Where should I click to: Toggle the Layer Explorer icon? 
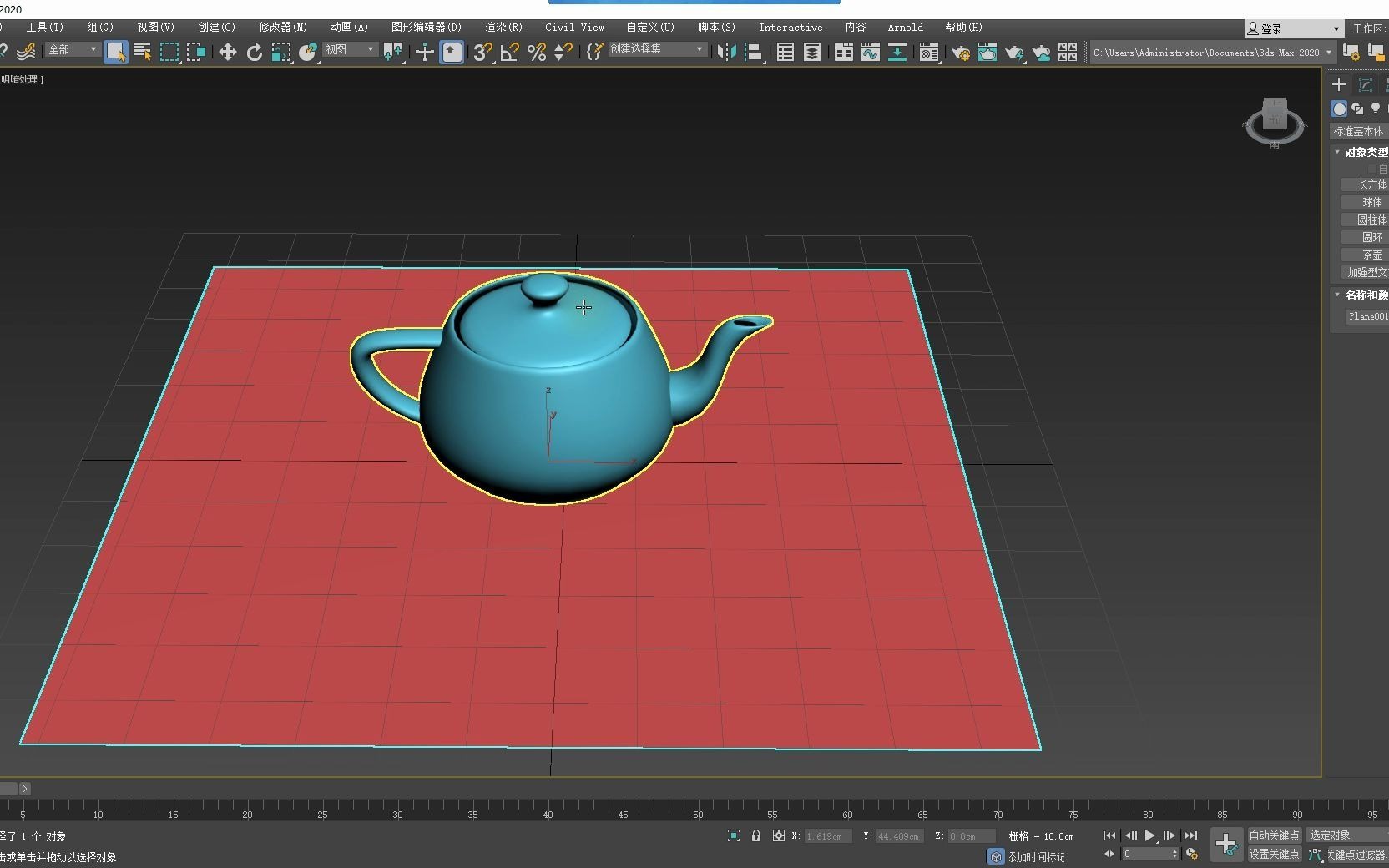click(x=811, y=52)
